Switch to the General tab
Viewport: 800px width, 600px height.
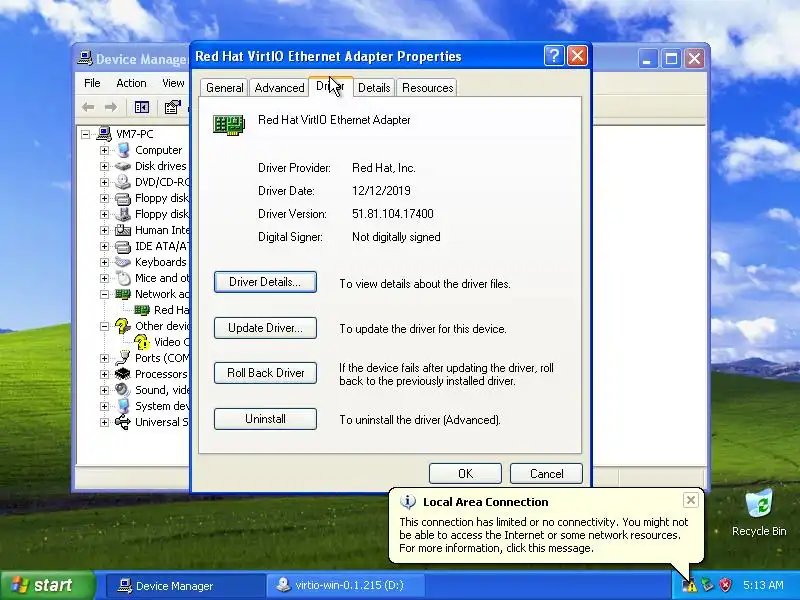224,88
